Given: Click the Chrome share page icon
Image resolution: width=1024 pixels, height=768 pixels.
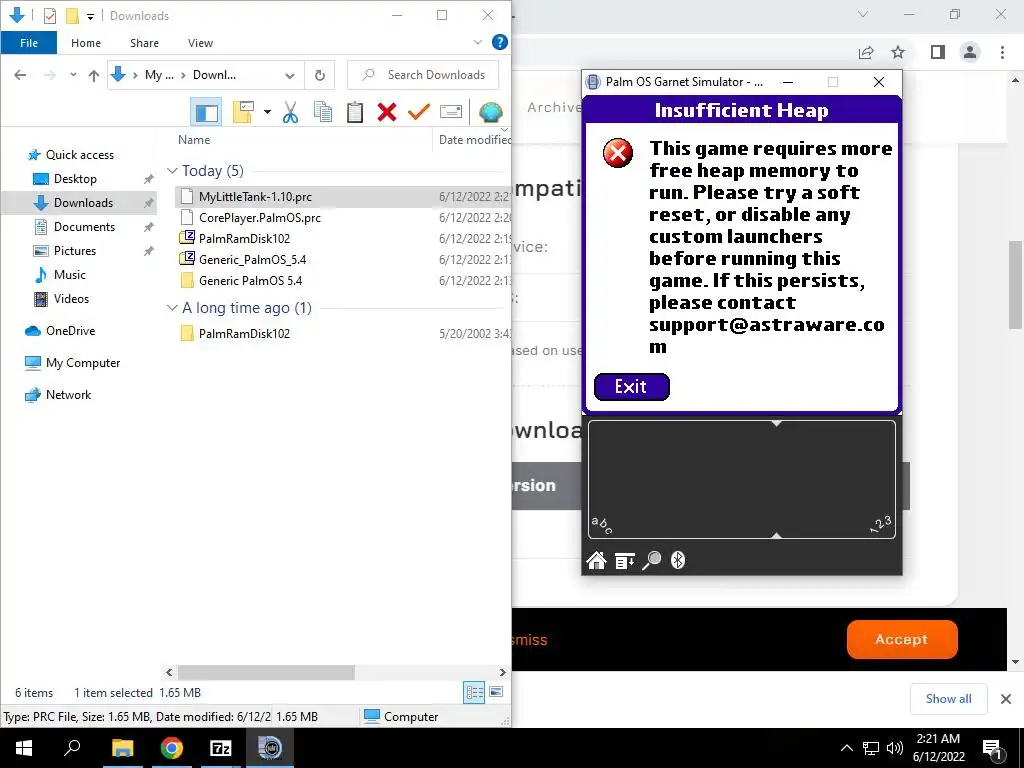Looking at the screenshot, I should pos(866,52).
